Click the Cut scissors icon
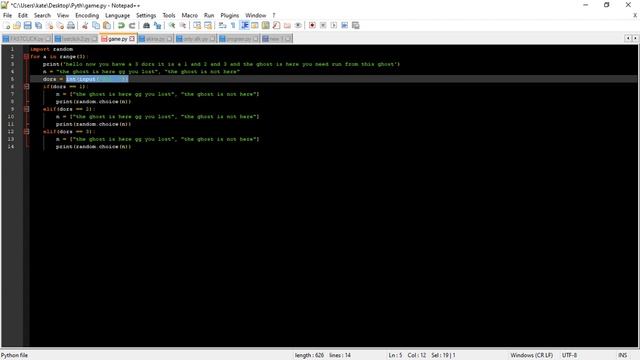Image resolution: width=640 pixels, height=360 pixels. point(85,25)
